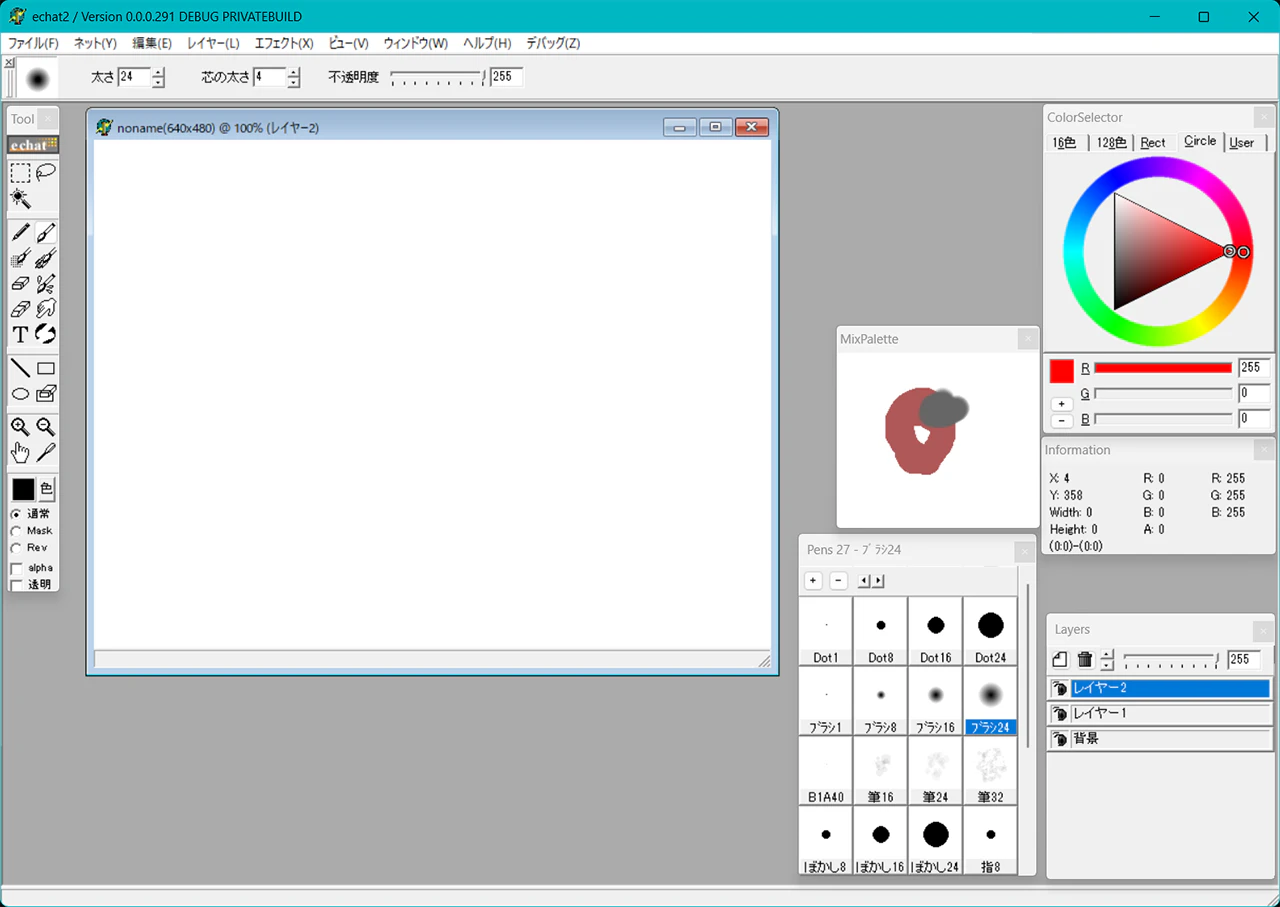Click the minus button in Pens panel

tap(838, 581)
